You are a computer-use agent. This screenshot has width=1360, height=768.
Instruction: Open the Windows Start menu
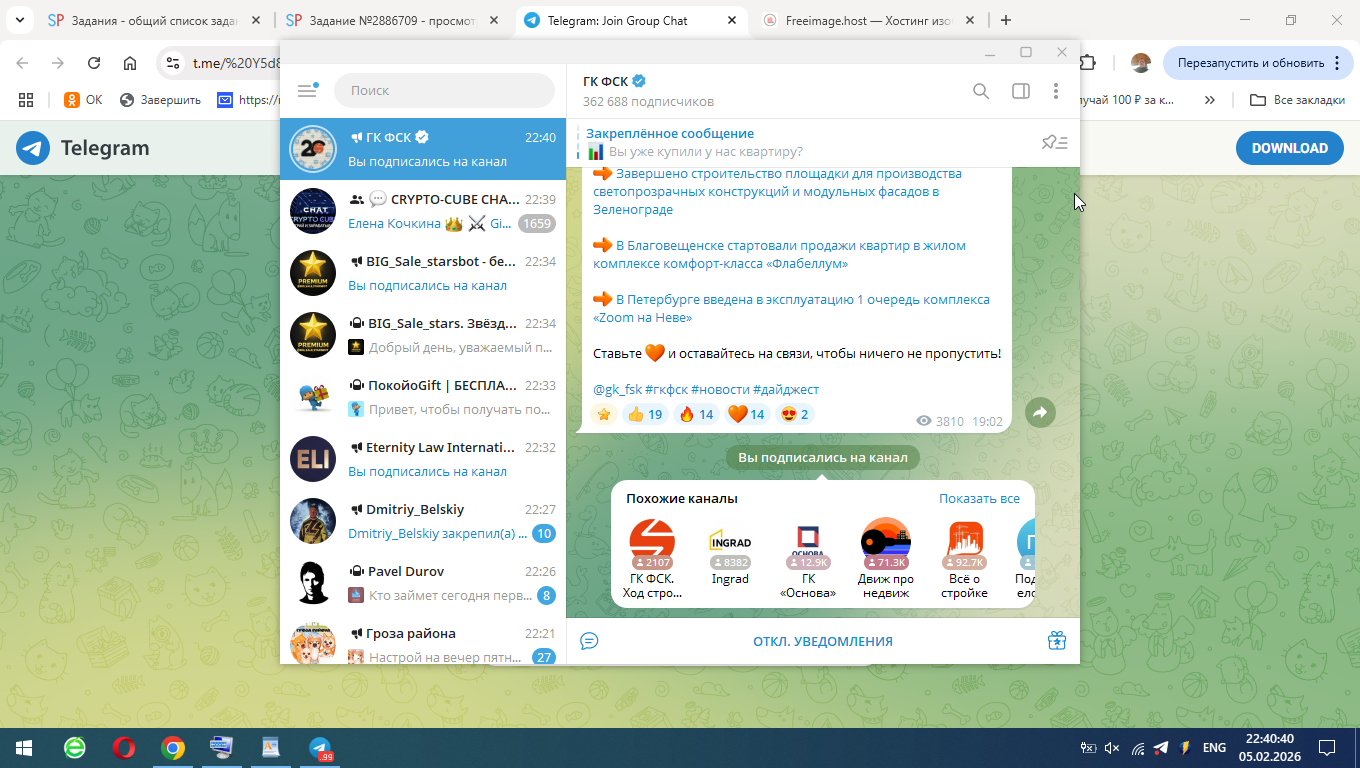[24, 748]
